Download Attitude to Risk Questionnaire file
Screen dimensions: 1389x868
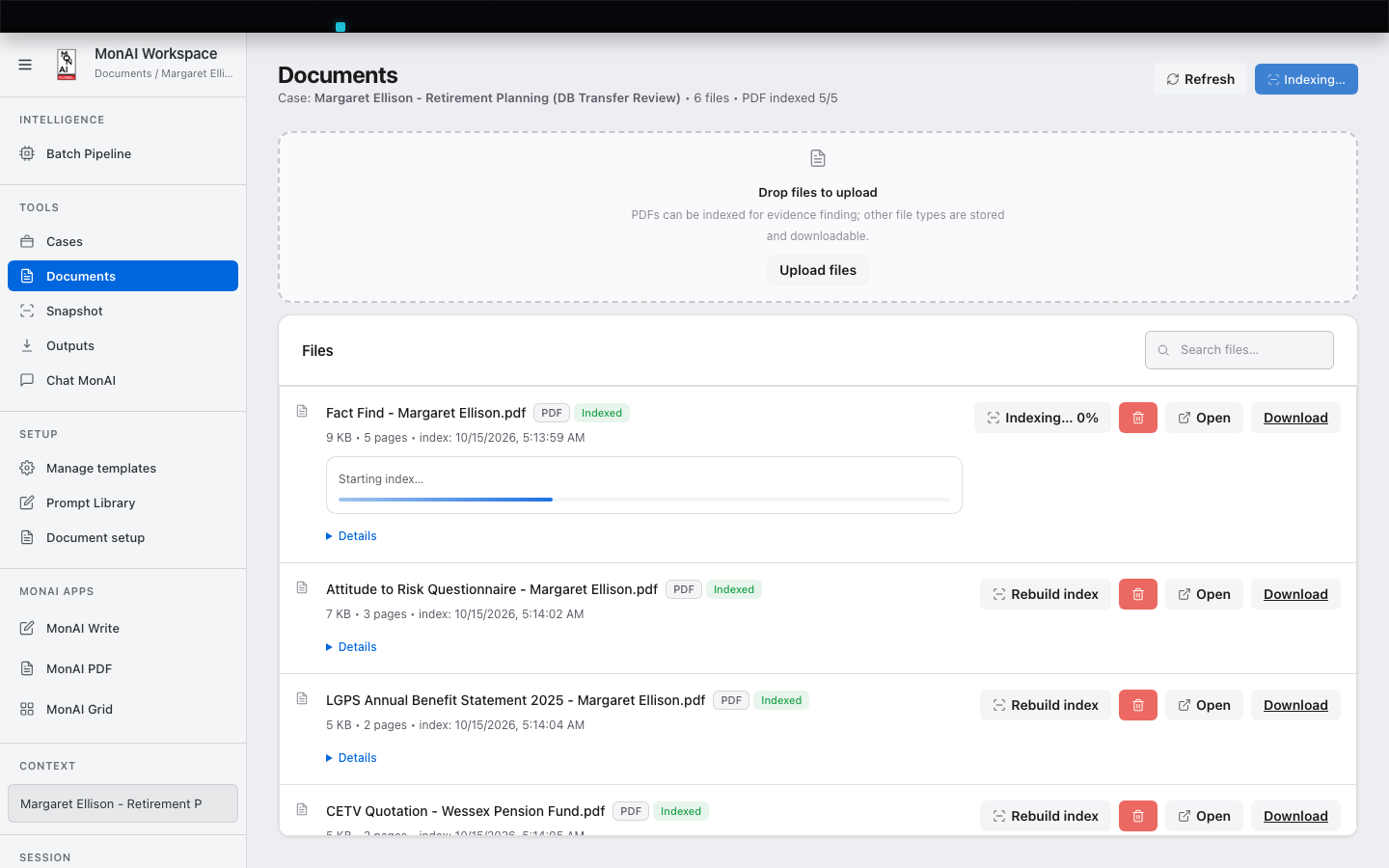click(1295, 594)
